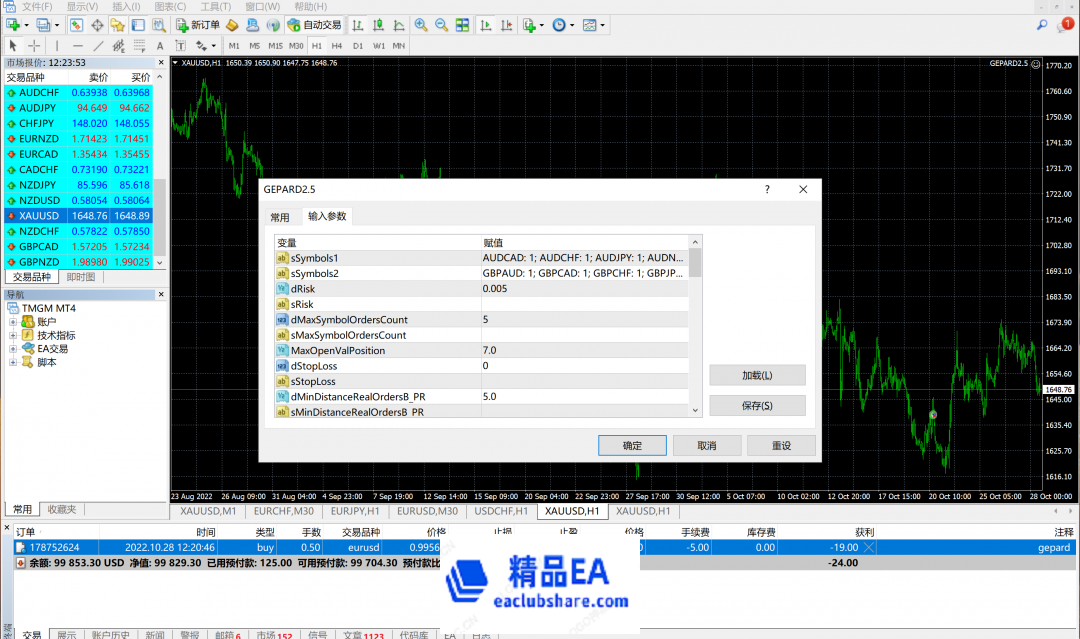Zoom out on the chart with magnifier icon
Screen dimensions: 1080x639
(x=441, y=25)
